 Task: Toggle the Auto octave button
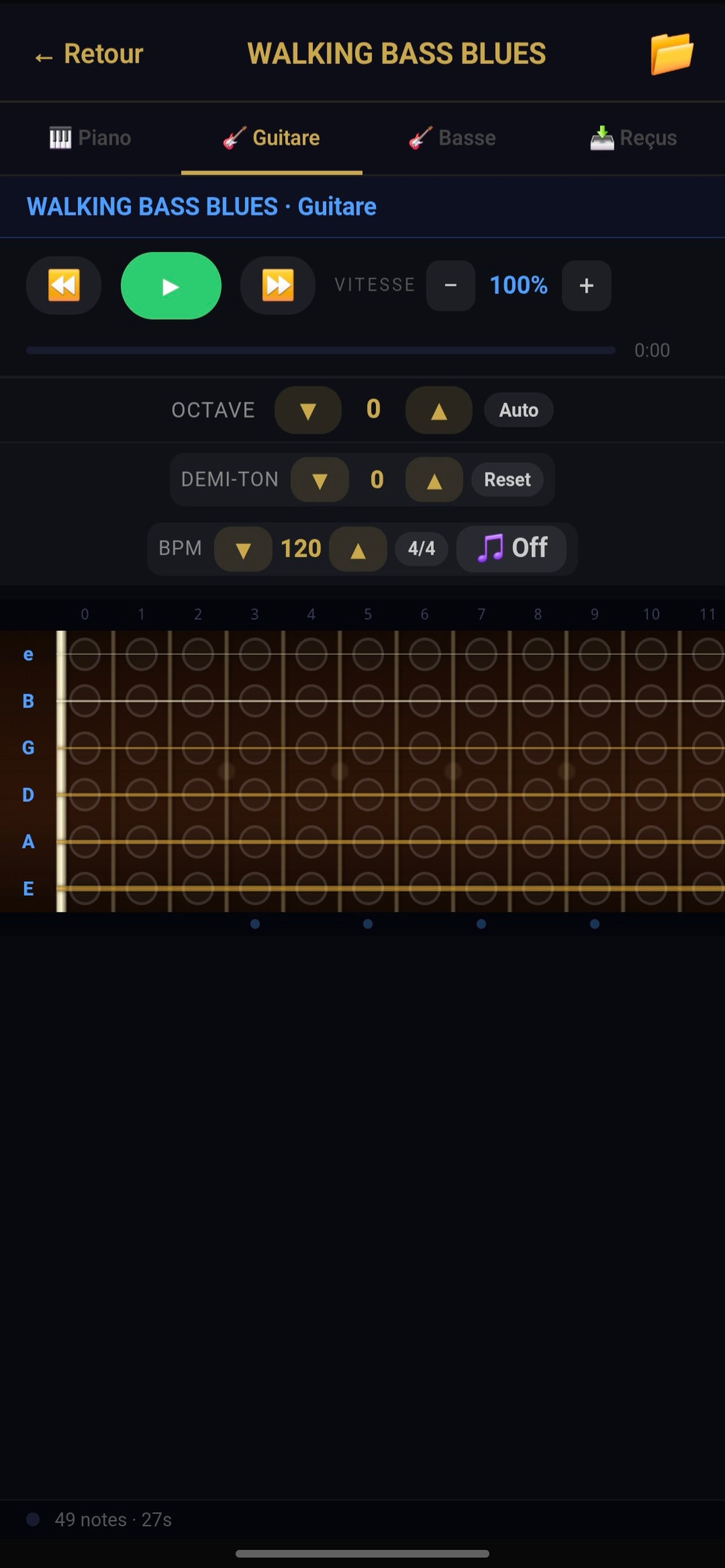coord(519,410)
